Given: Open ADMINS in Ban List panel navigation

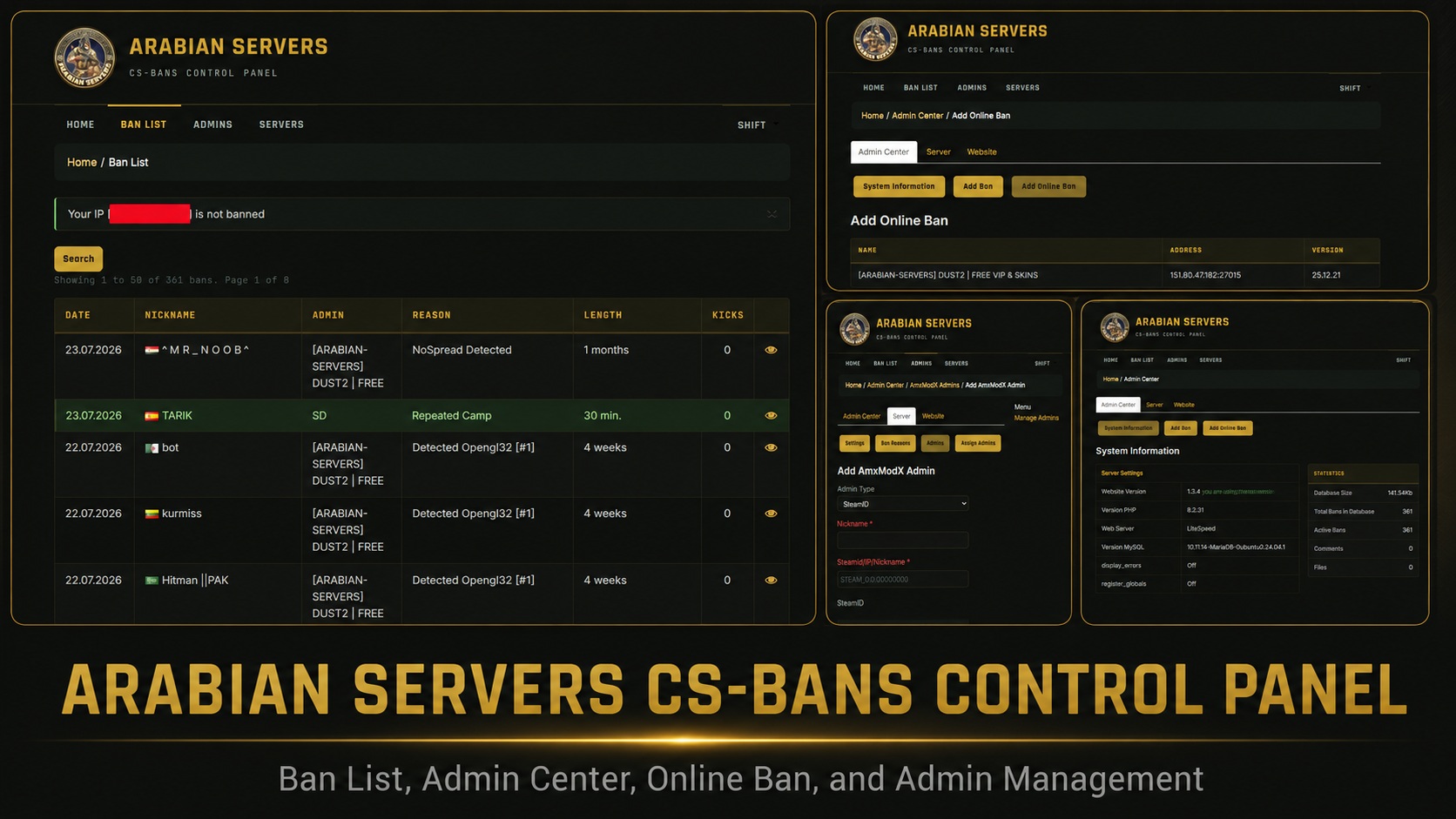Looking at the screenshot, I should pyautogui.click(x=212, y=124).
